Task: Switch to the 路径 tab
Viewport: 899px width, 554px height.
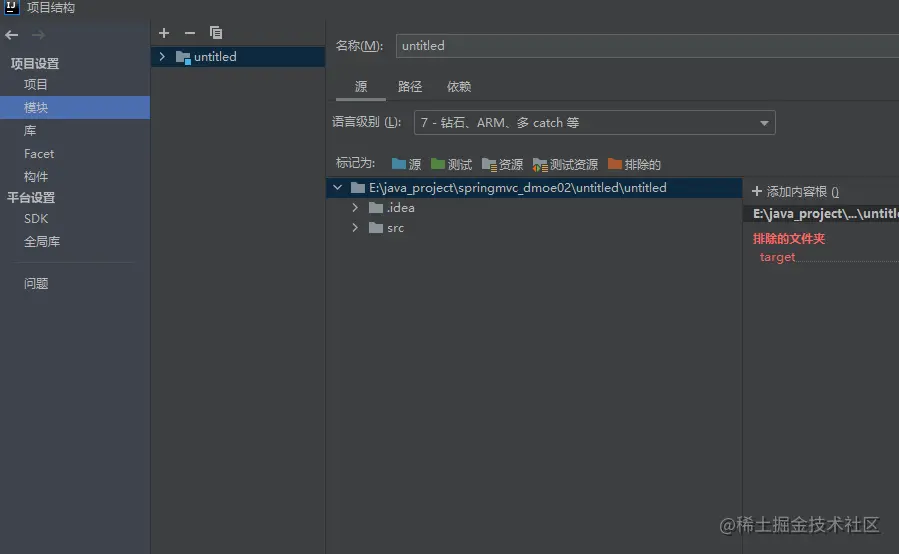Action: tap(410, 87)
